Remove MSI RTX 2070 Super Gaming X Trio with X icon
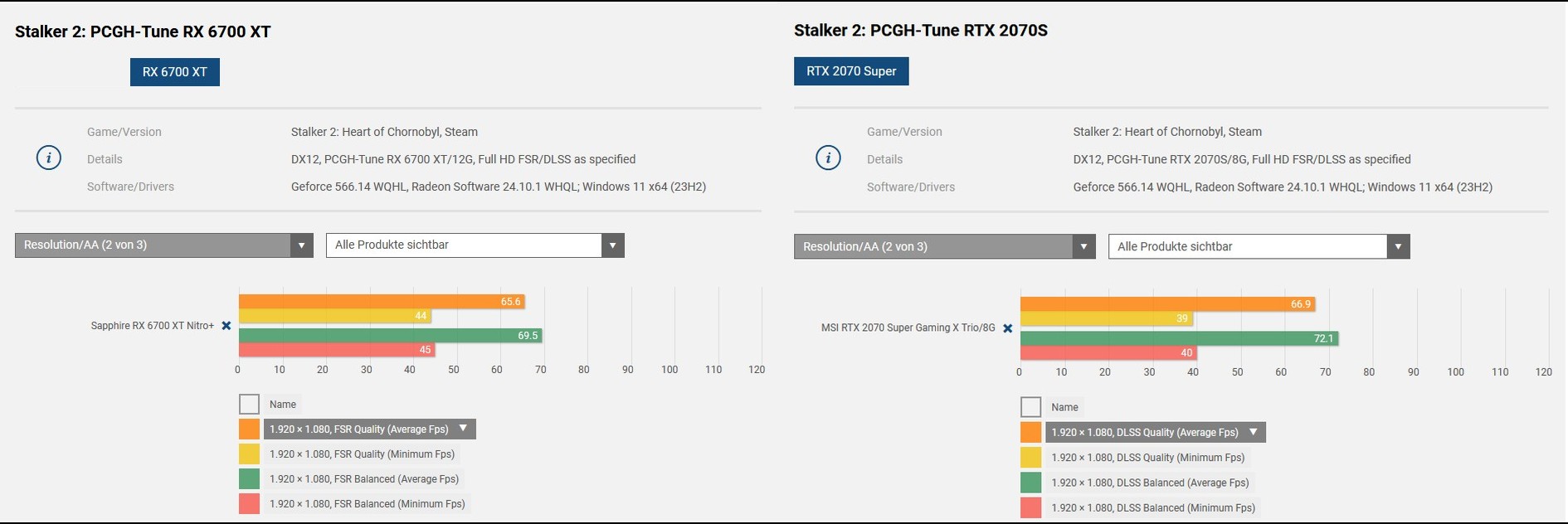1568x524 pixels. tap(1007, 328)
